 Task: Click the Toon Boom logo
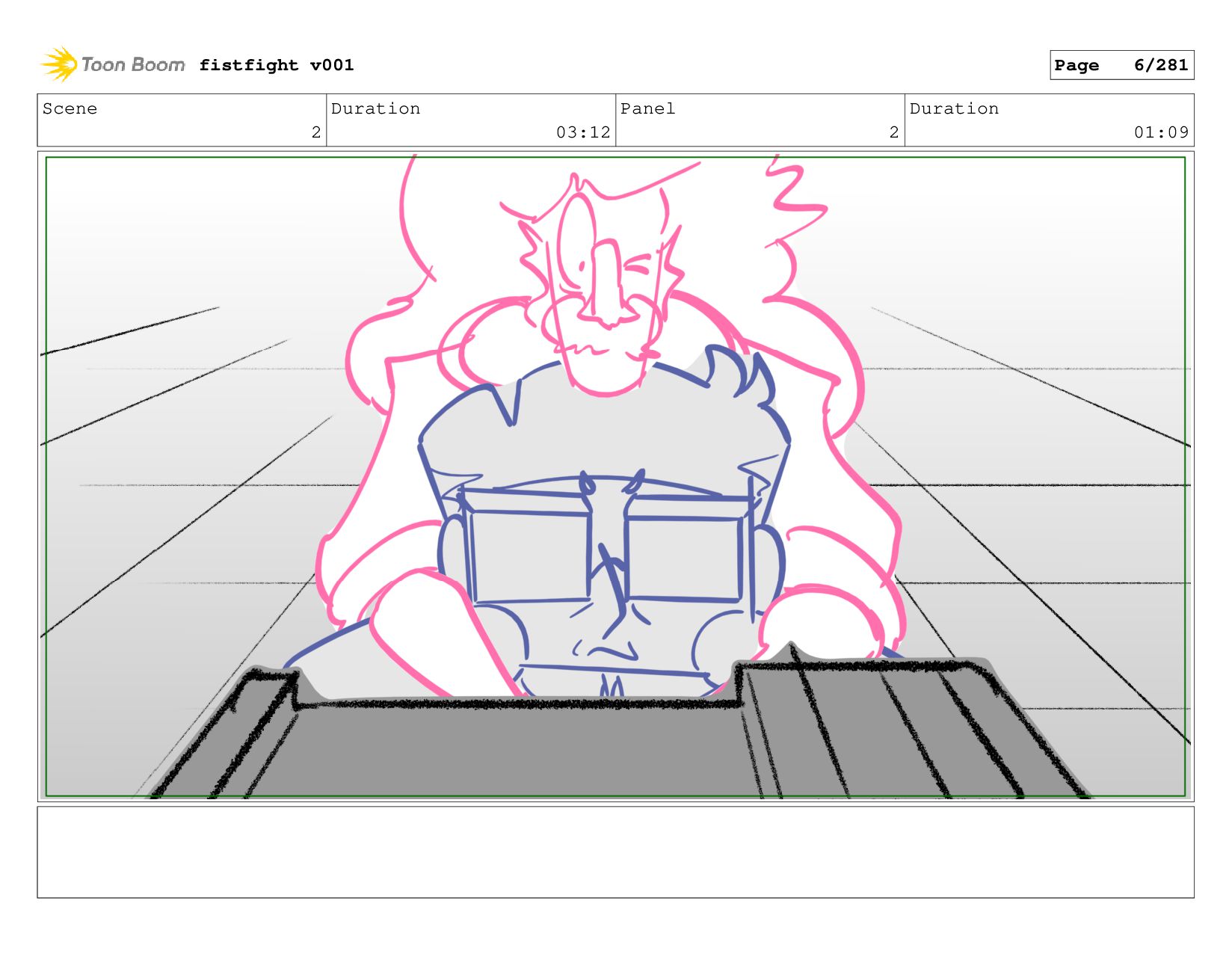112,64
